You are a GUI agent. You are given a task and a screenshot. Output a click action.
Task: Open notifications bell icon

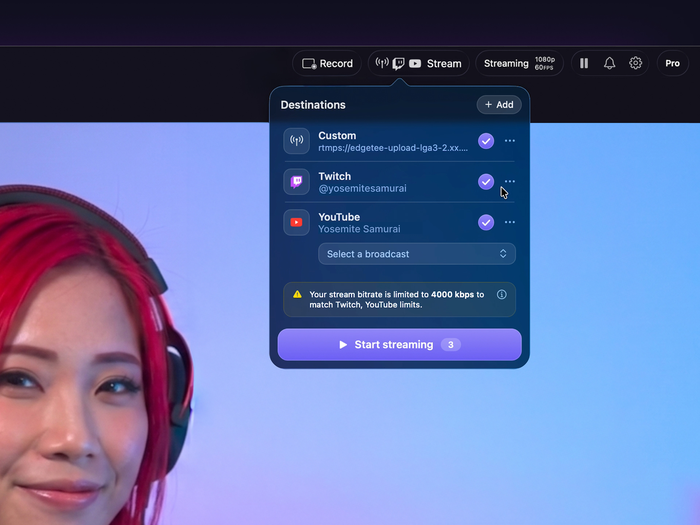609,63
